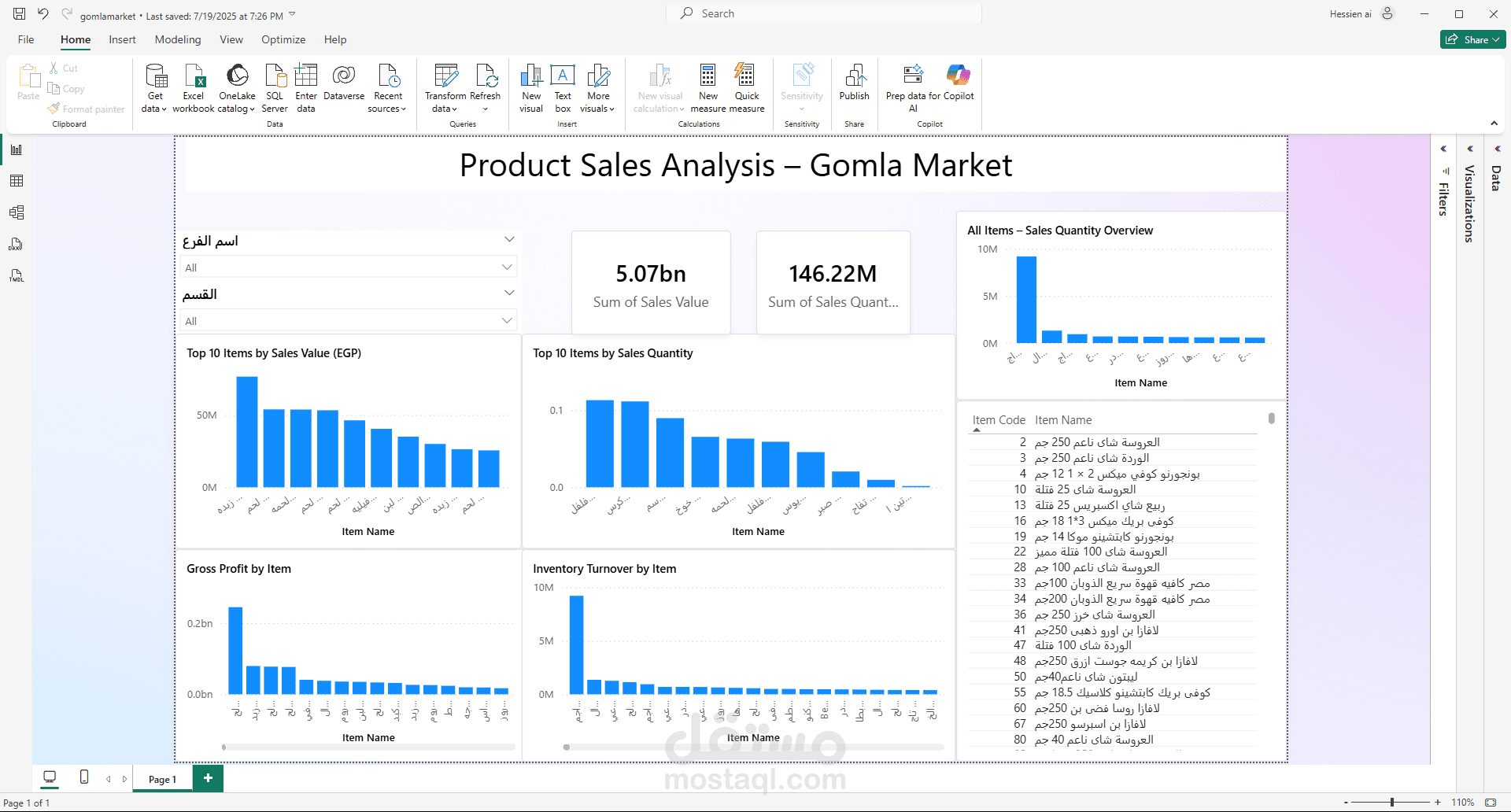This screenshot has width=1511, height=812.
Task: Switch to Model view using the sidebar icon
Action: coord(16,212)
